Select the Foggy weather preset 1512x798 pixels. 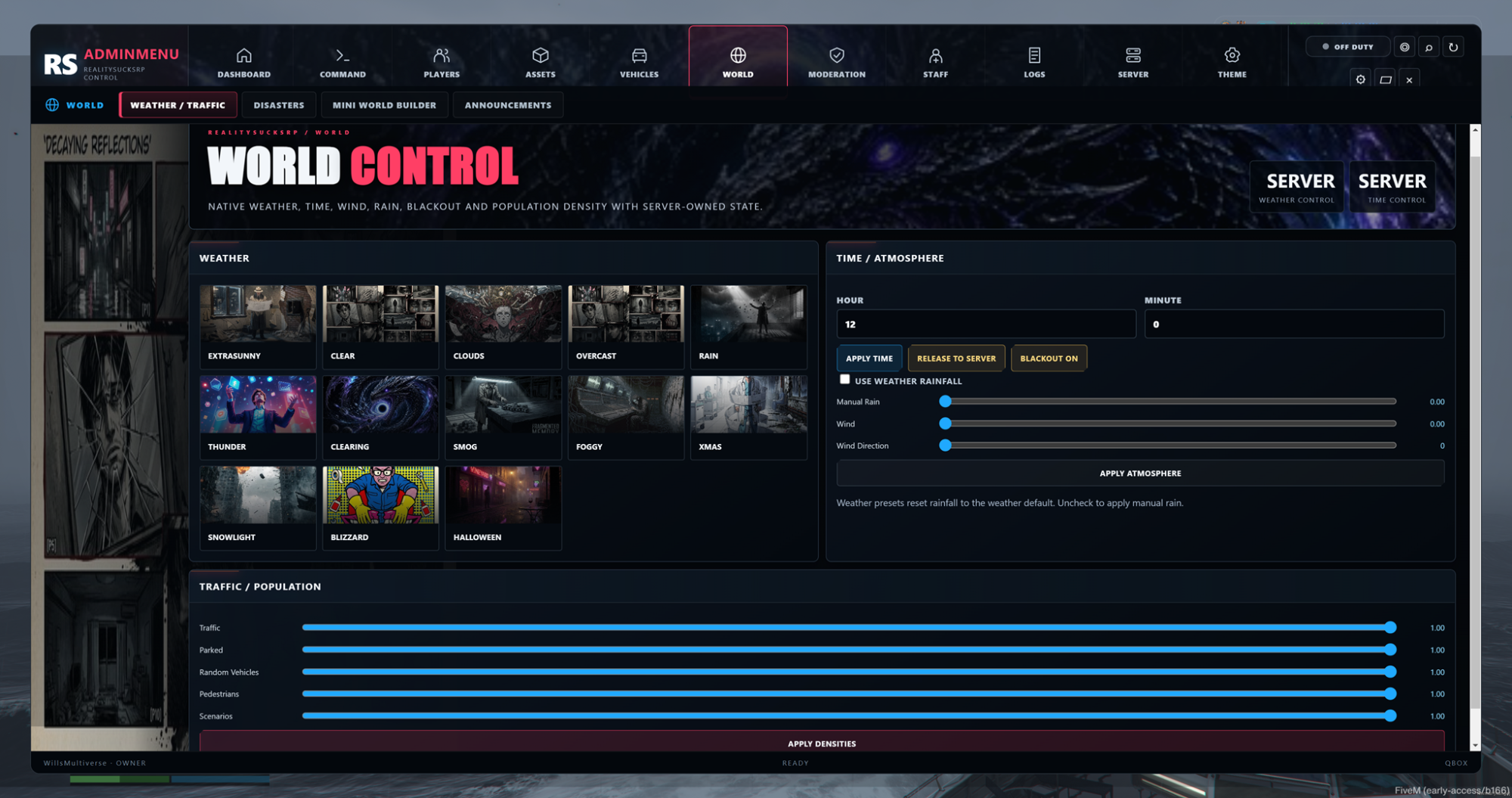pyautogui.click(x=625, y=418)
